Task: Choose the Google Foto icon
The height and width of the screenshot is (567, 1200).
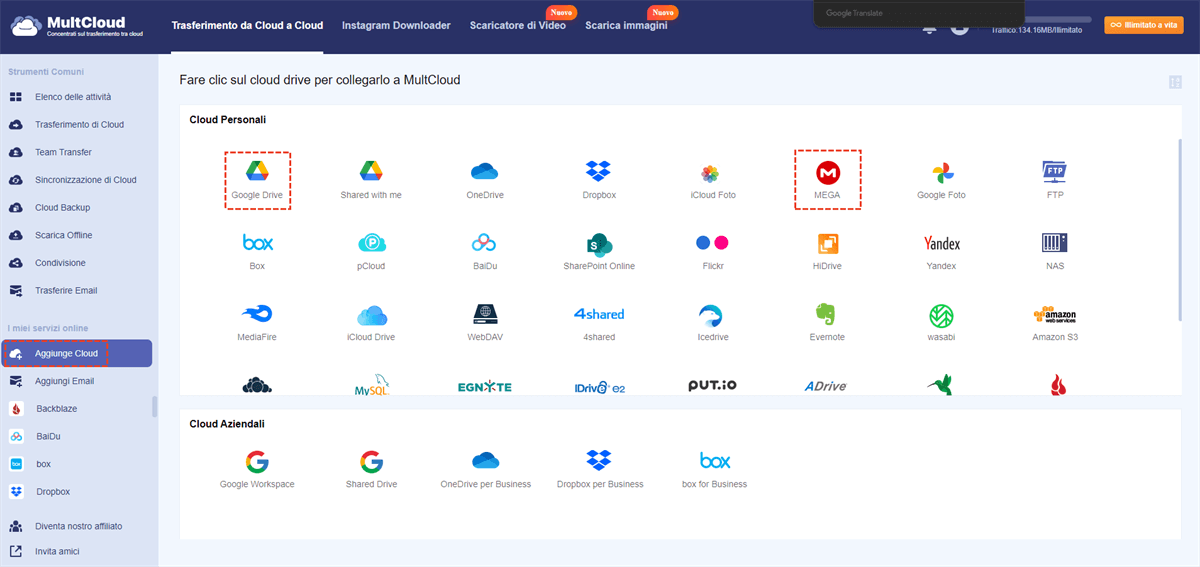Action: point(941,172)
